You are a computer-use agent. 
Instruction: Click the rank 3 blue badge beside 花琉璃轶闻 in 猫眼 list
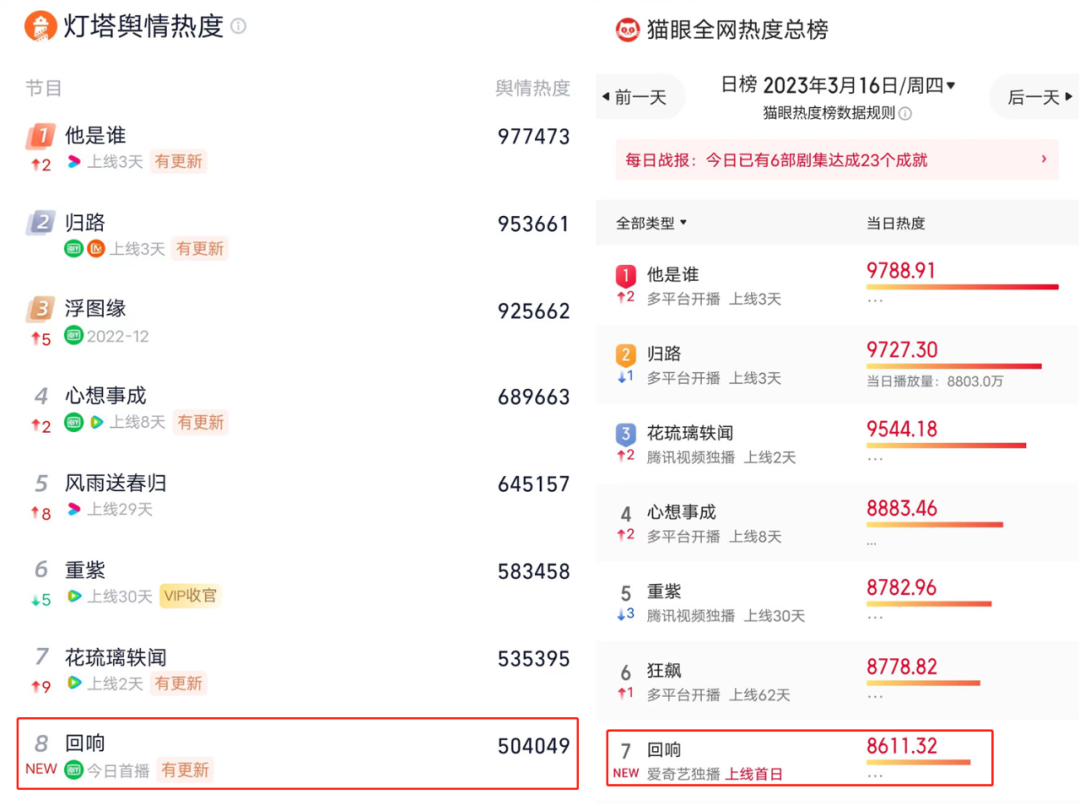coord(626,433)
